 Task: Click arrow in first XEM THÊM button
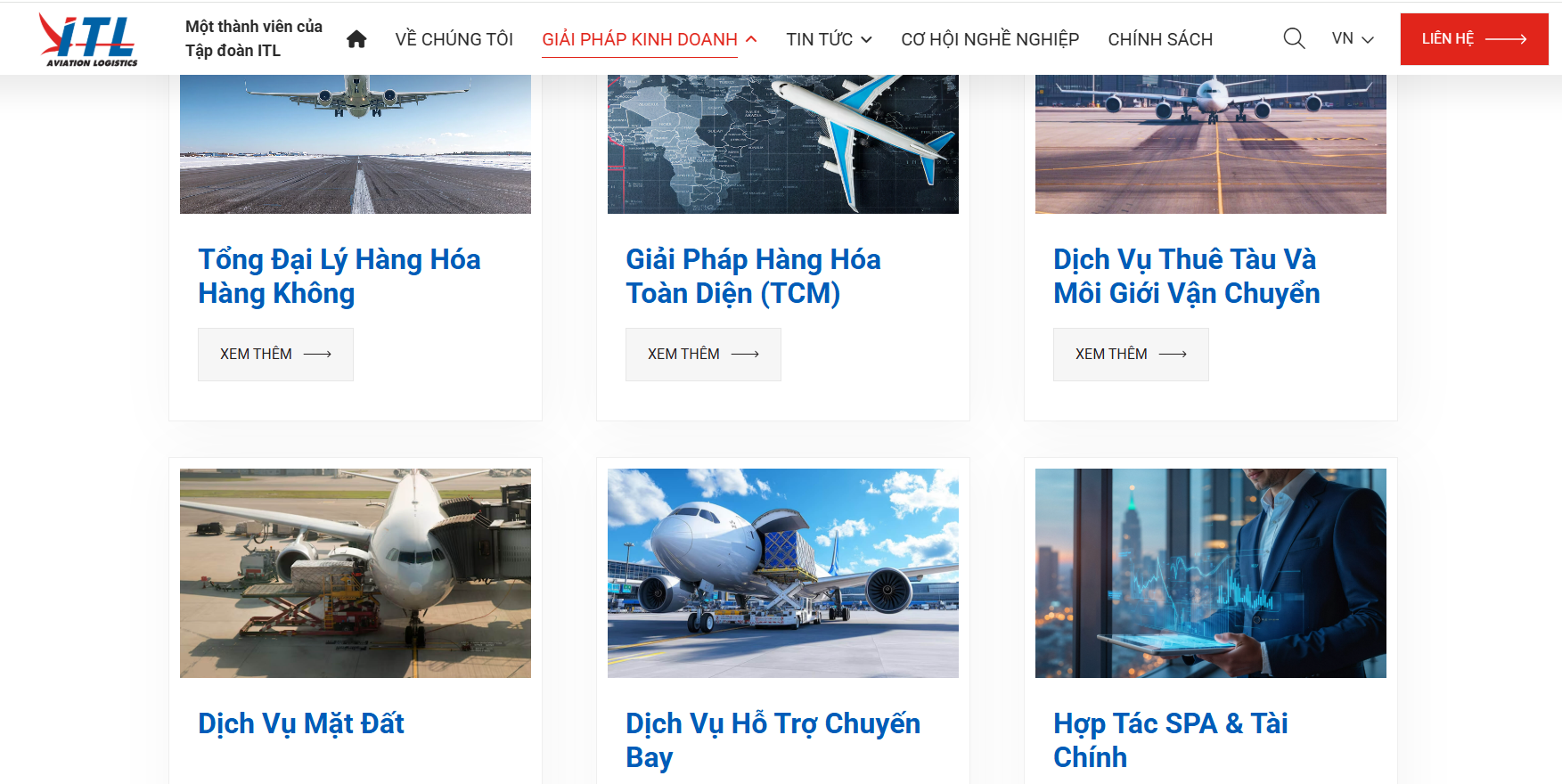(317, 355)
